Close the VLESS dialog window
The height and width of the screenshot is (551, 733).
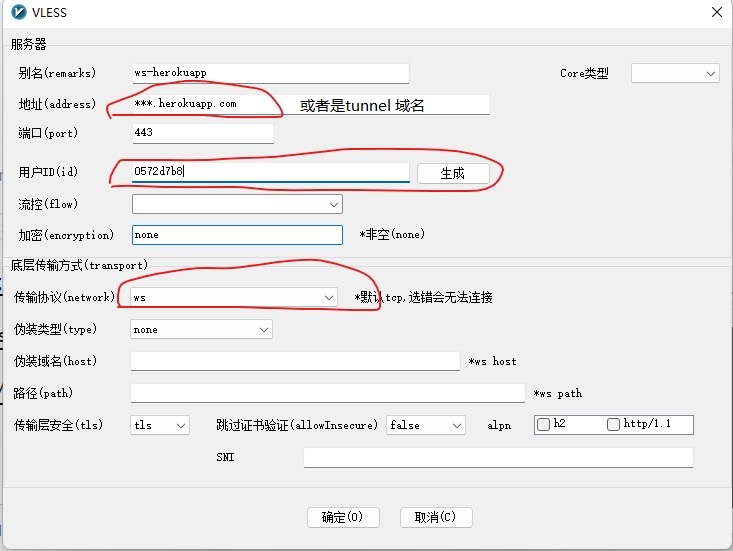click(x=716, y=12)
